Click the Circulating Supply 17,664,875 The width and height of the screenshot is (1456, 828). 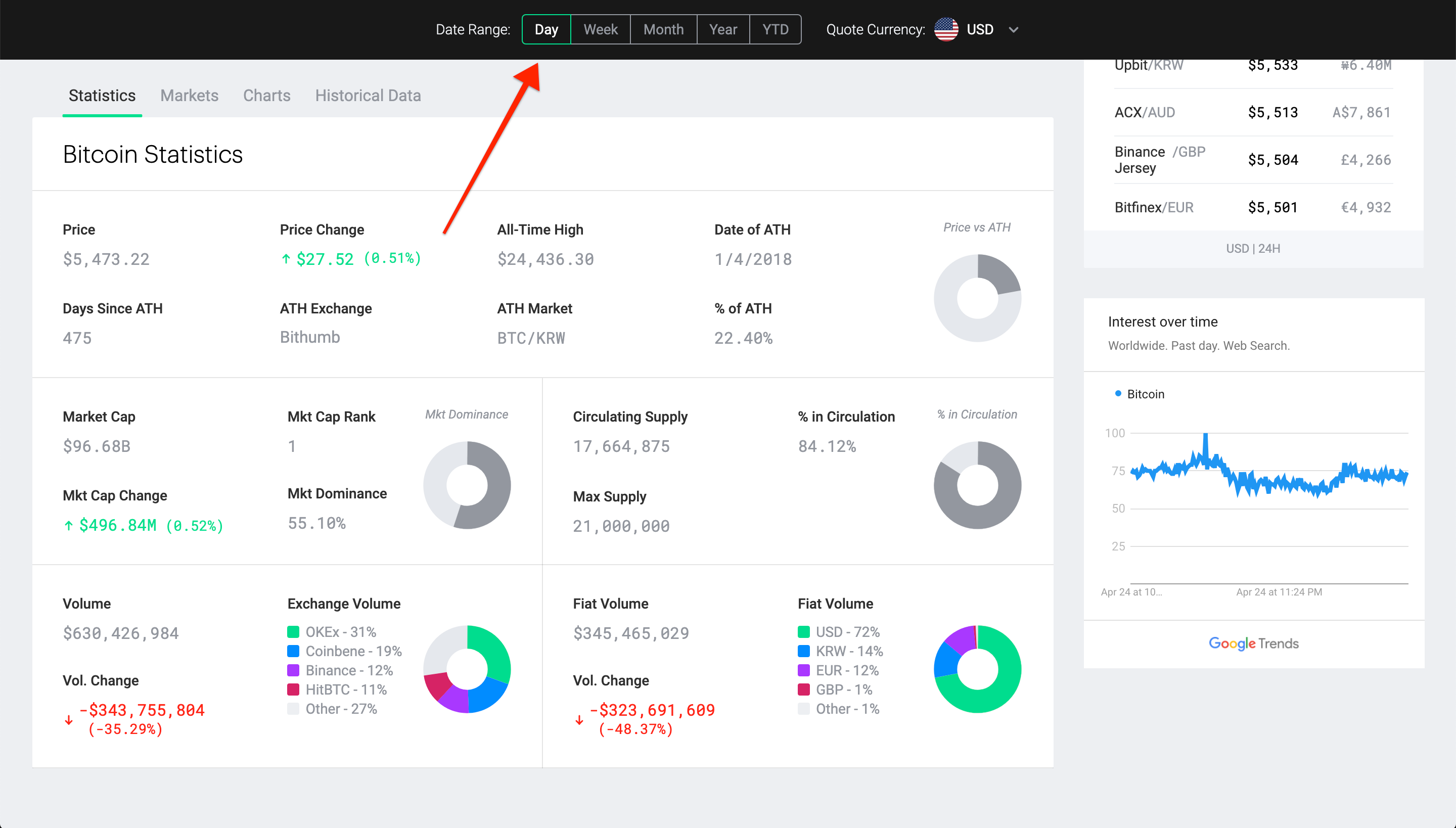coord(621,446)
